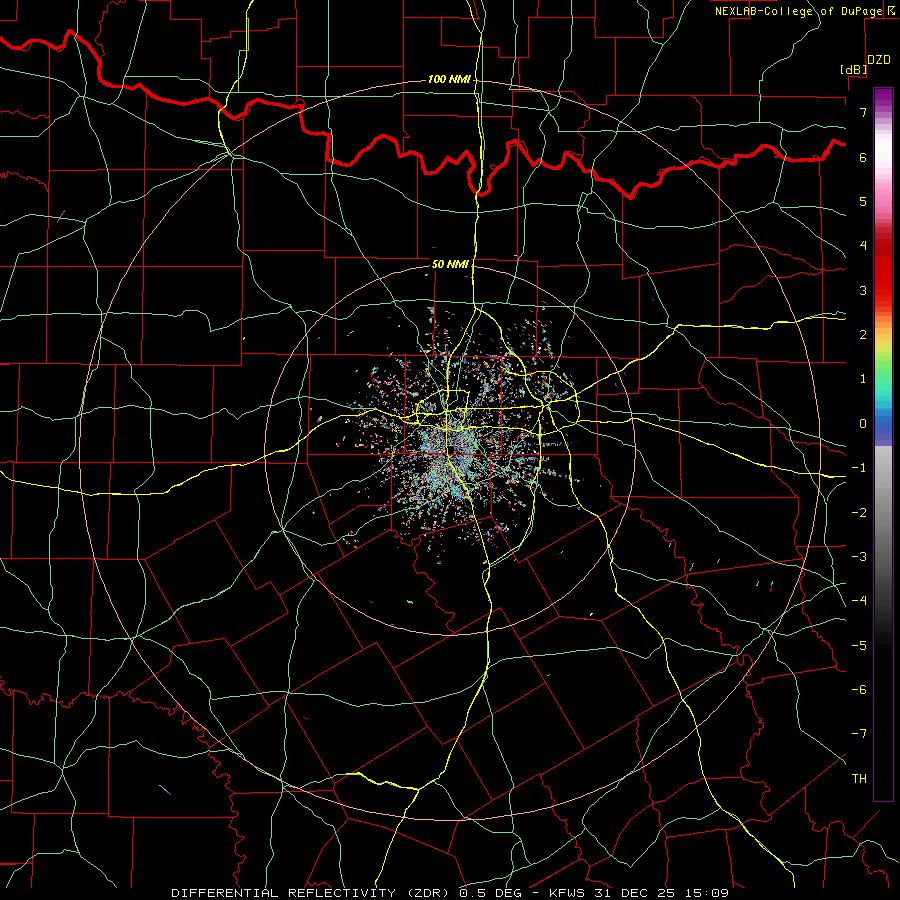
Task: Click the -2 value on the color scale
Action: [859, 513]
